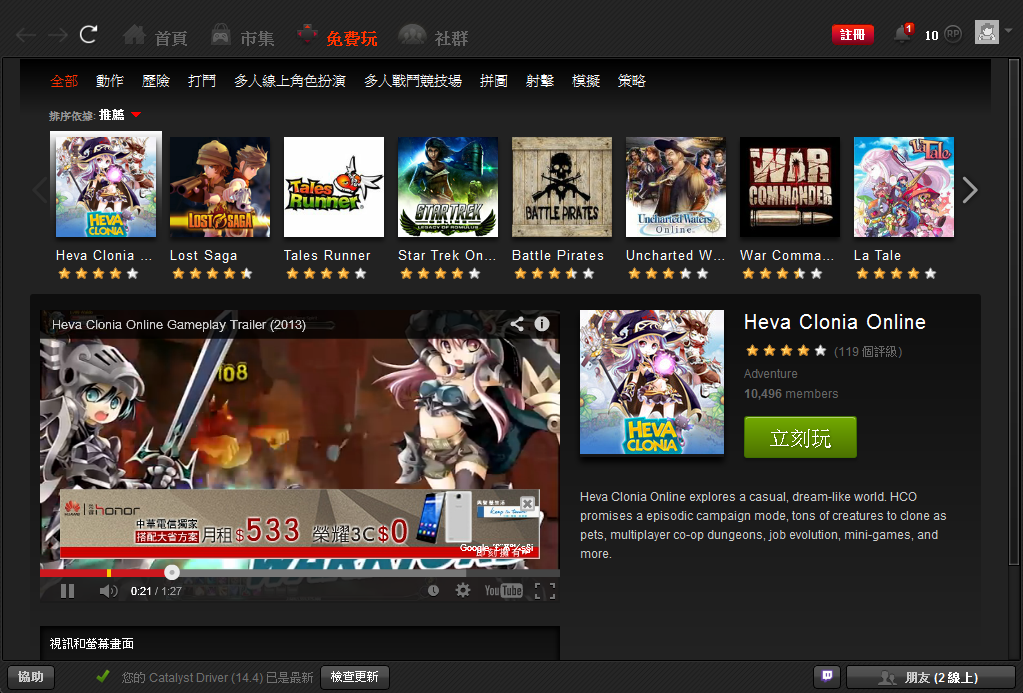Image resolution: width=1023 pixels, height=693 pixels.
Task: Click the Heva Clonia Online heading
Action: pos(834,322)
